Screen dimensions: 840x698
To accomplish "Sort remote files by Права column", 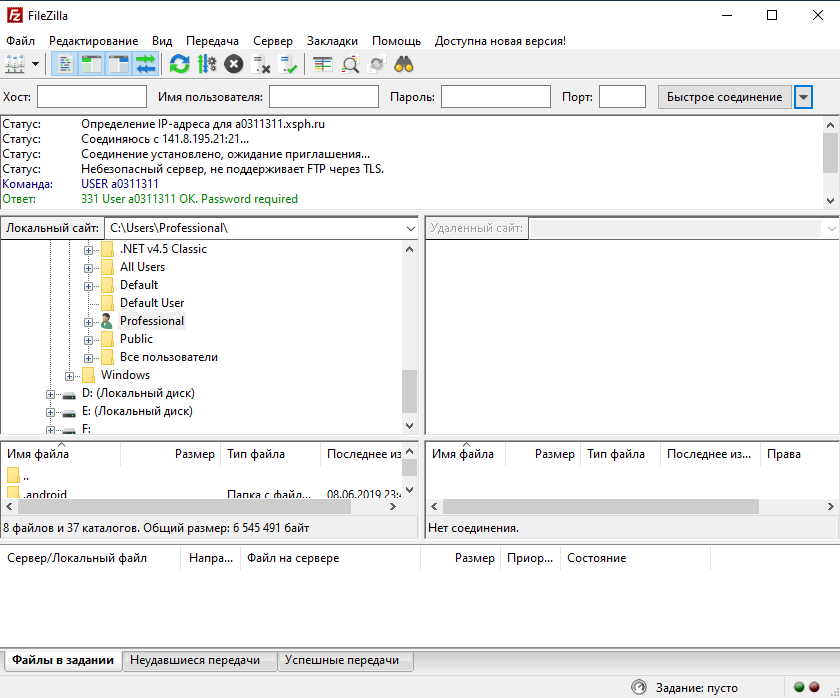I will click(x=799, y=454).
